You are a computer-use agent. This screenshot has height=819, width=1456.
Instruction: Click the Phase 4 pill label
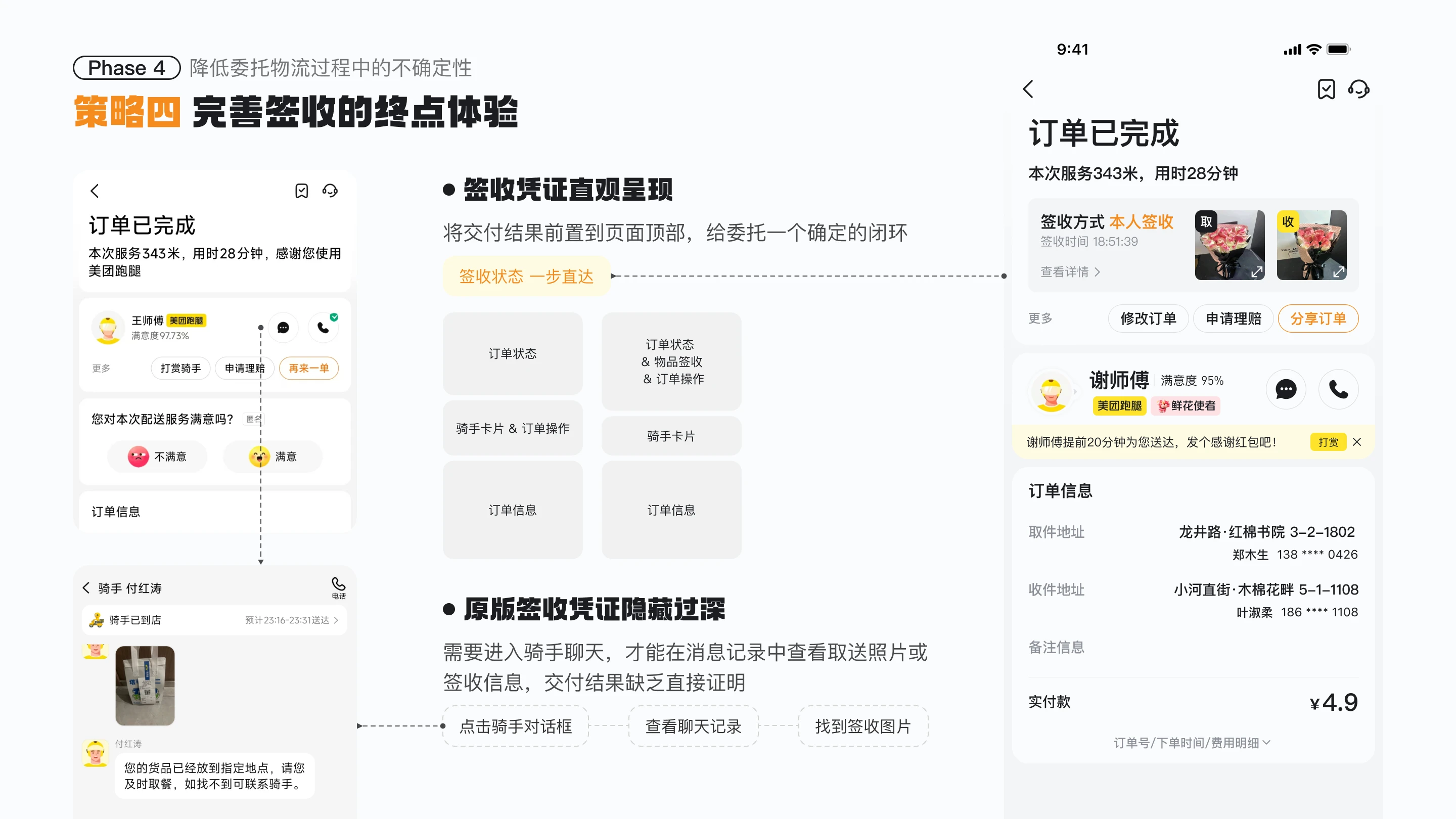126,68
